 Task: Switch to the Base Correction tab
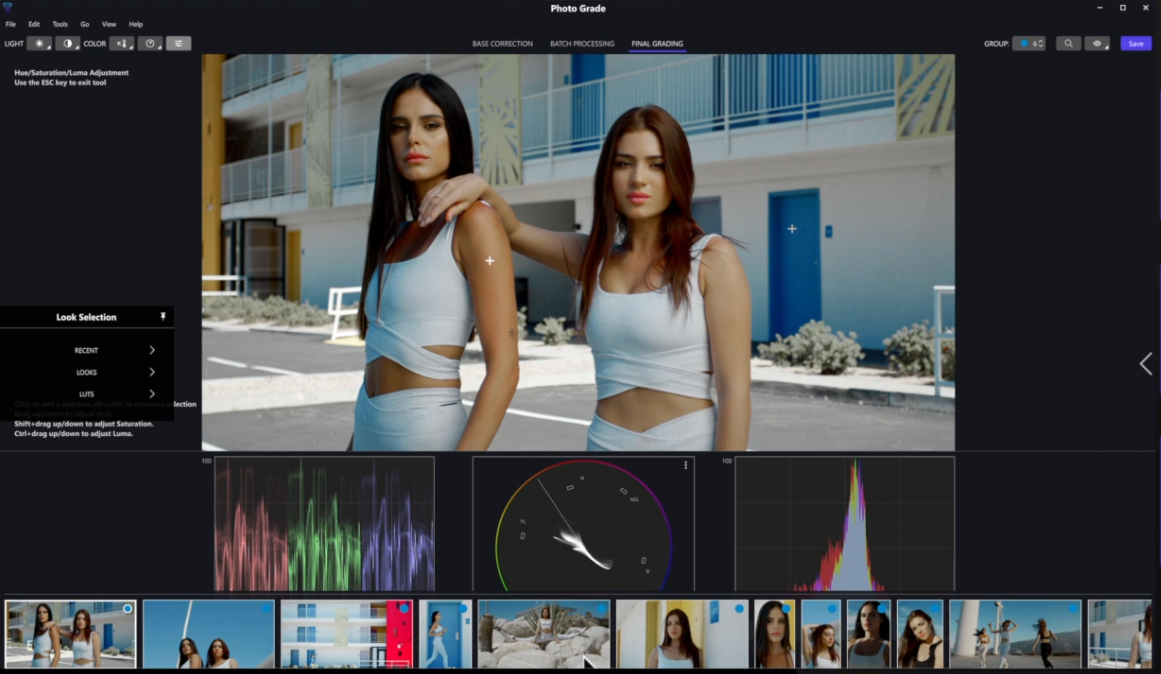[x=502, y=44]
